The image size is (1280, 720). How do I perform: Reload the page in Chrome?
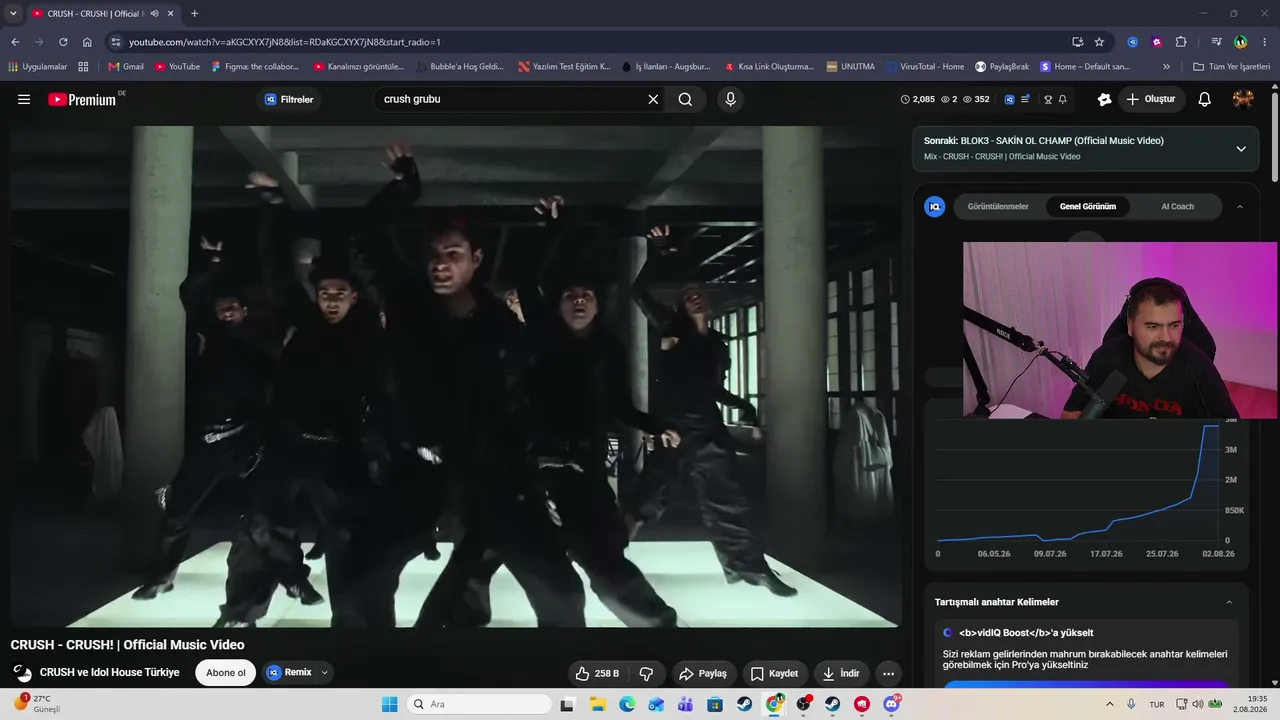tap(63, 42)
